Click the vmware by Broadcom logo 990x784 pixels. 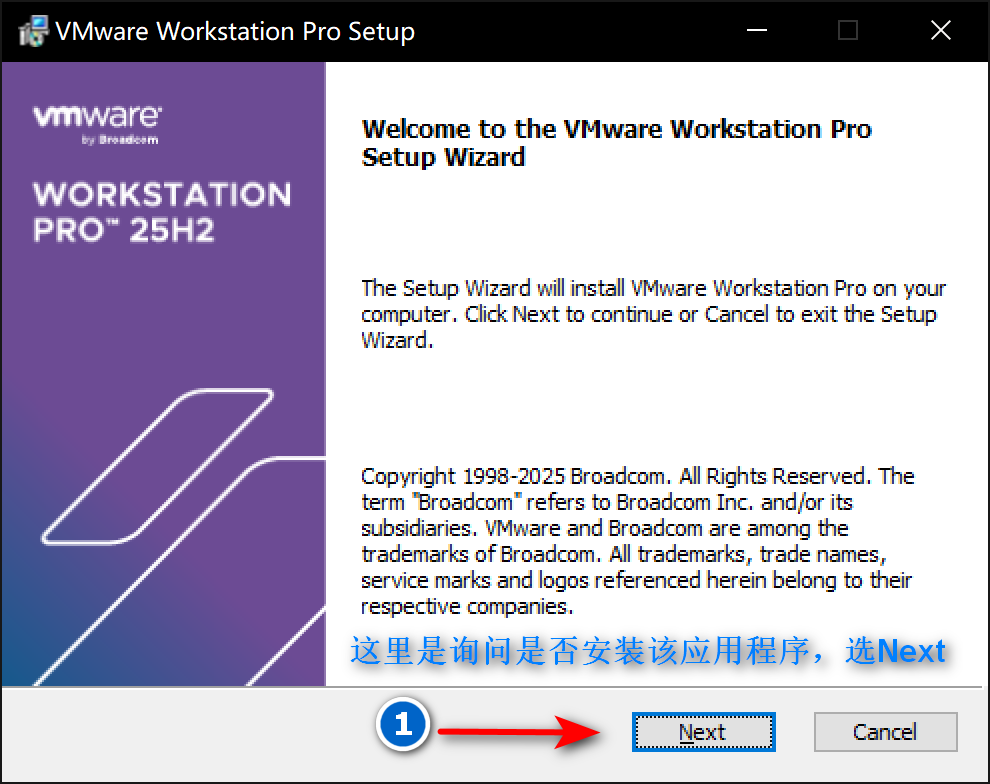pos(98,125)
